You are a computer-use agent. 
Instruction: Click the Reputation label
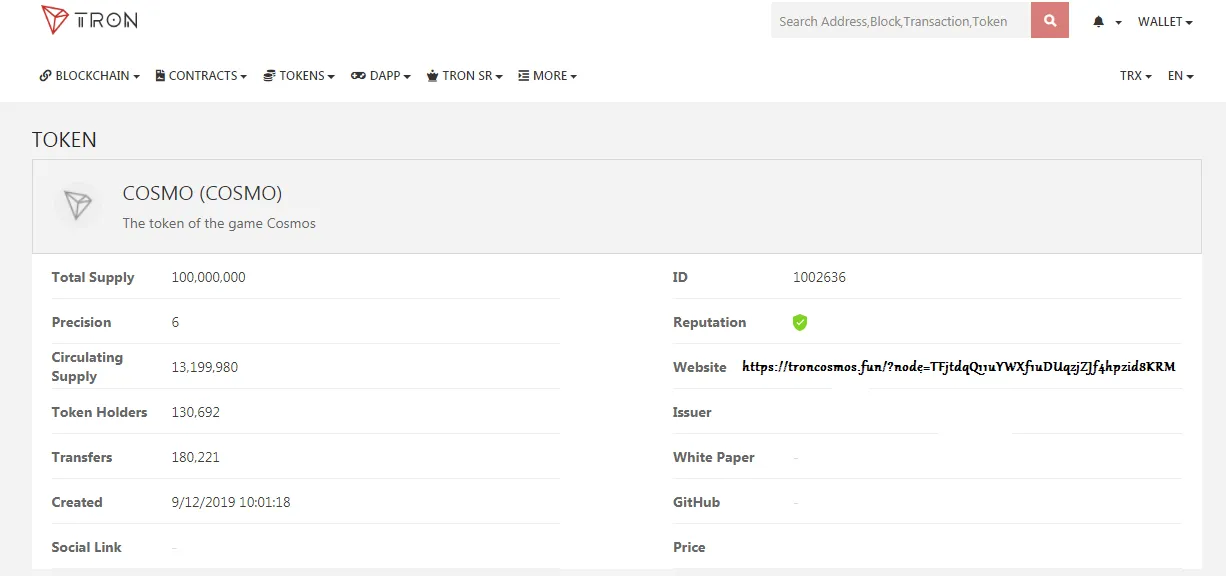710,322
